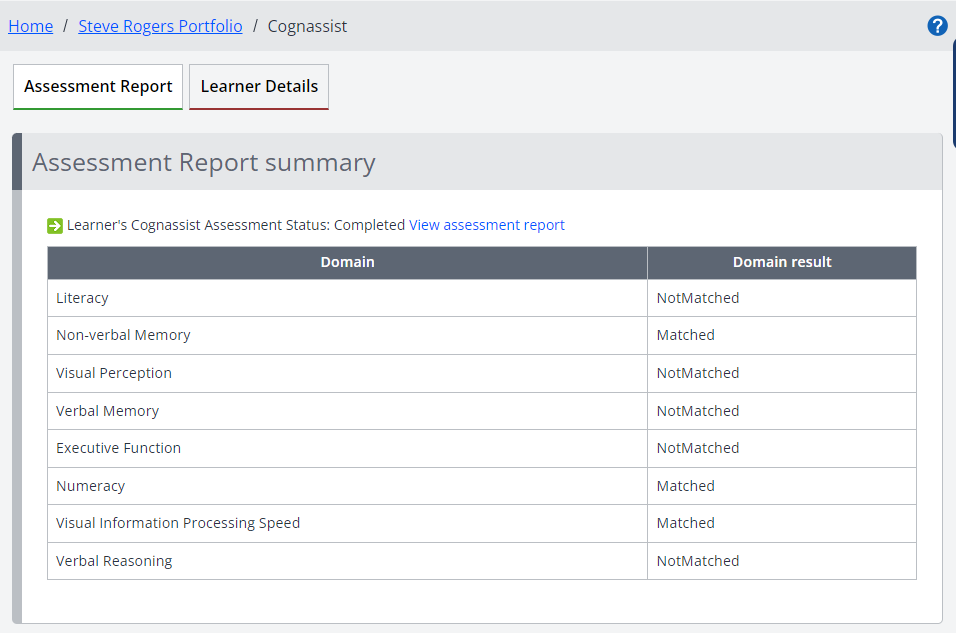Open the help question mark icon
The image size is (956, 633).
(x=937, y=25)
